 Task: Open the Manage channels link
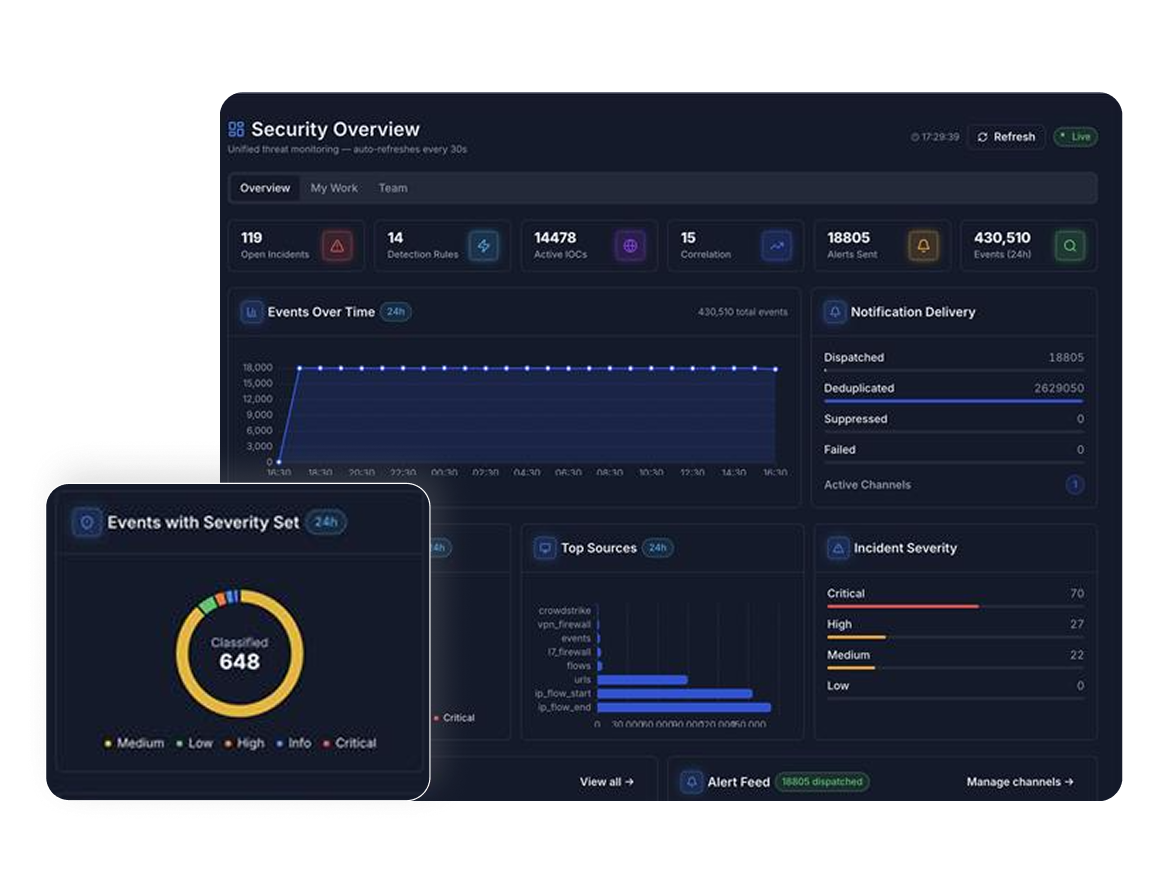point(1020,782)
